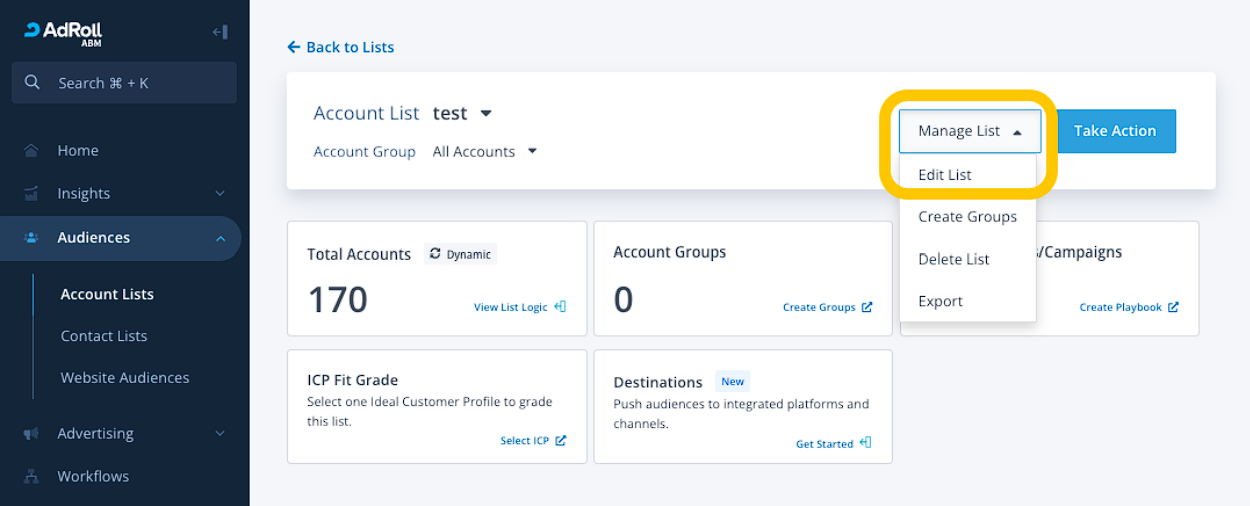
Task: Click the Insights chart icon
Action: coord(32,194)
